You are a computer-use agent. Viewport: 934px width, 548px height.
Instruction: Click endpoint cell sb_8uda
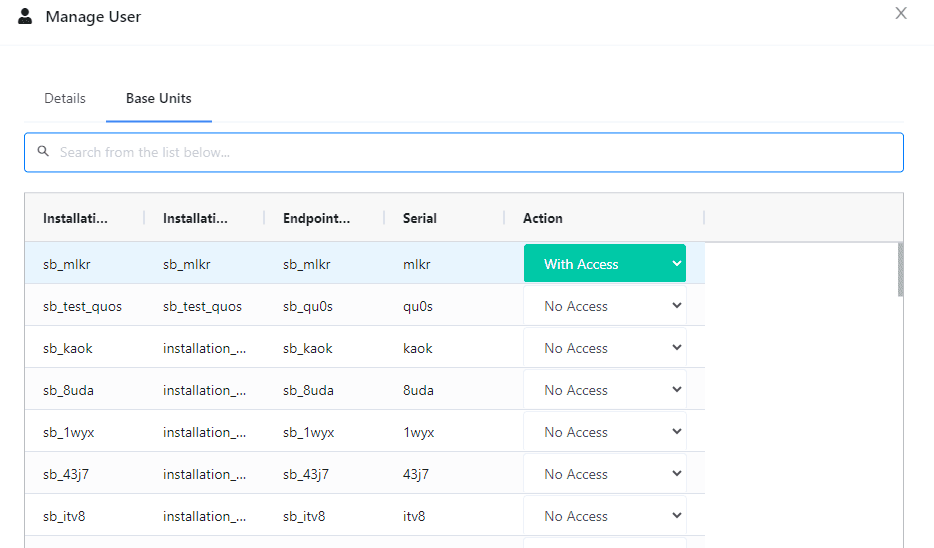click(308, 390)
